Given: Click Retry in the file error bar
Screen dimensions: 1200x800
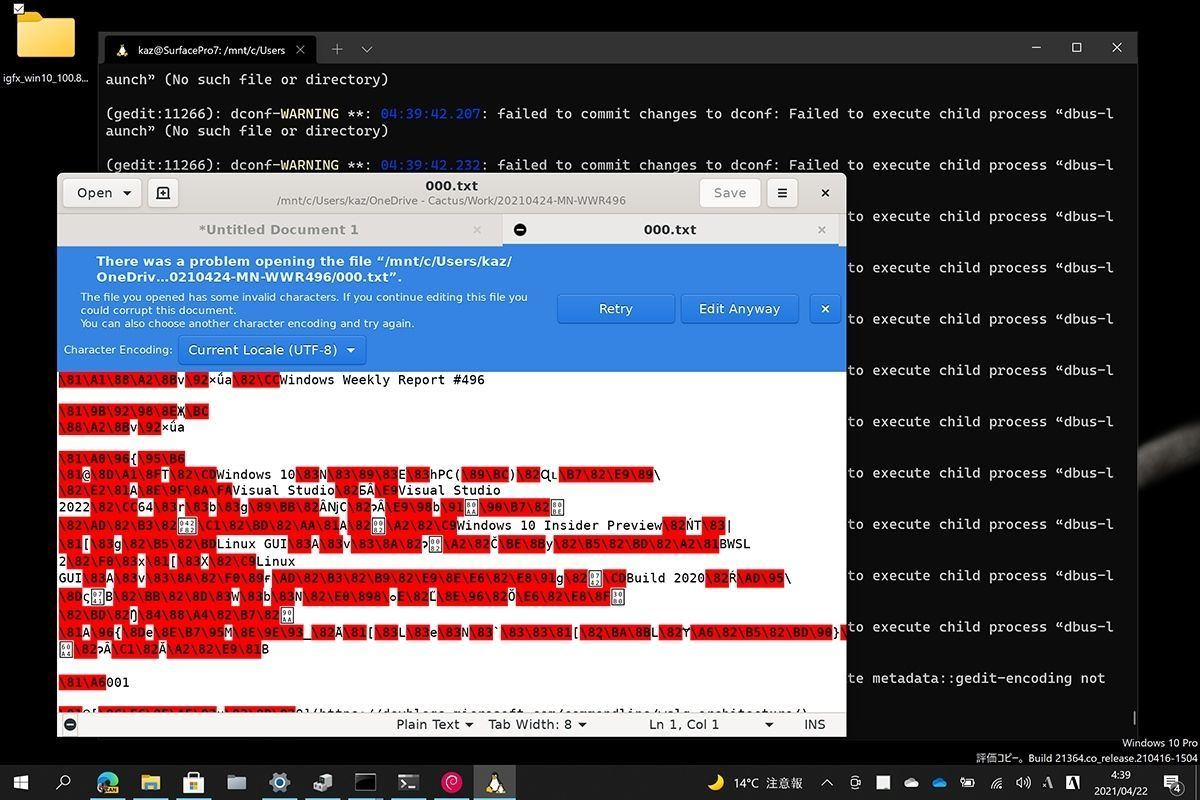Looking at the screenshot, I should [615, 309].
